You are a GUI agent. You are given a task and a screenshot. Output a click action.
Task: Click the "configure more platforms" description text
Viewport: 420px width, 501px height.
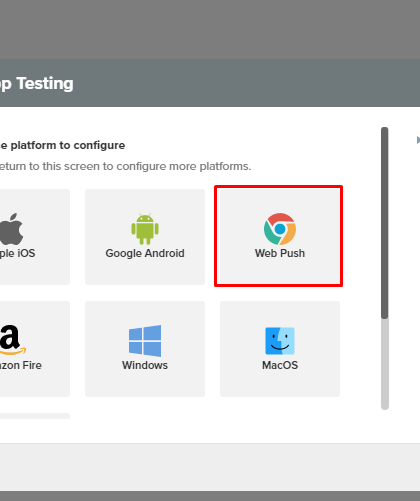tap(184, 166)
